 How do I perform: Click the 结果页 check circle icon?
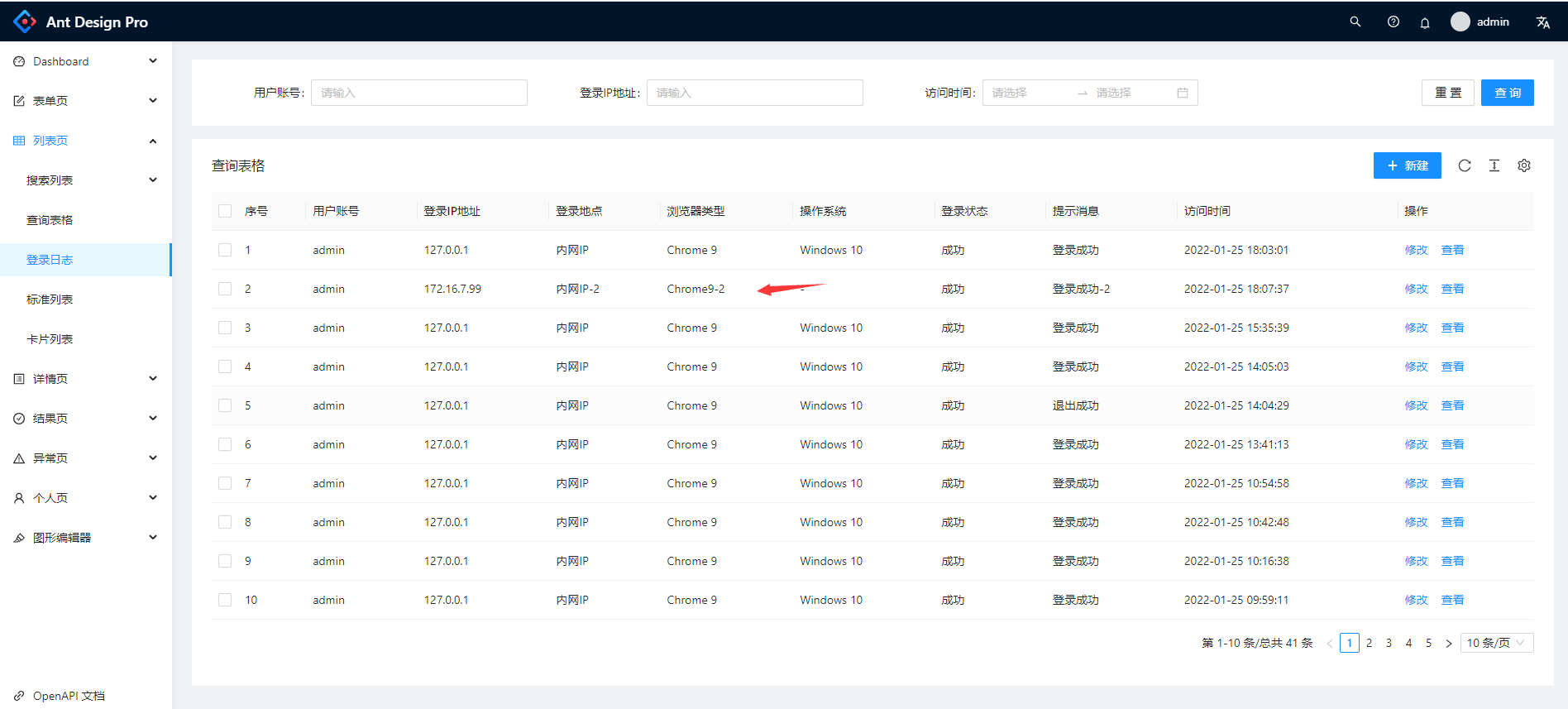19,419
